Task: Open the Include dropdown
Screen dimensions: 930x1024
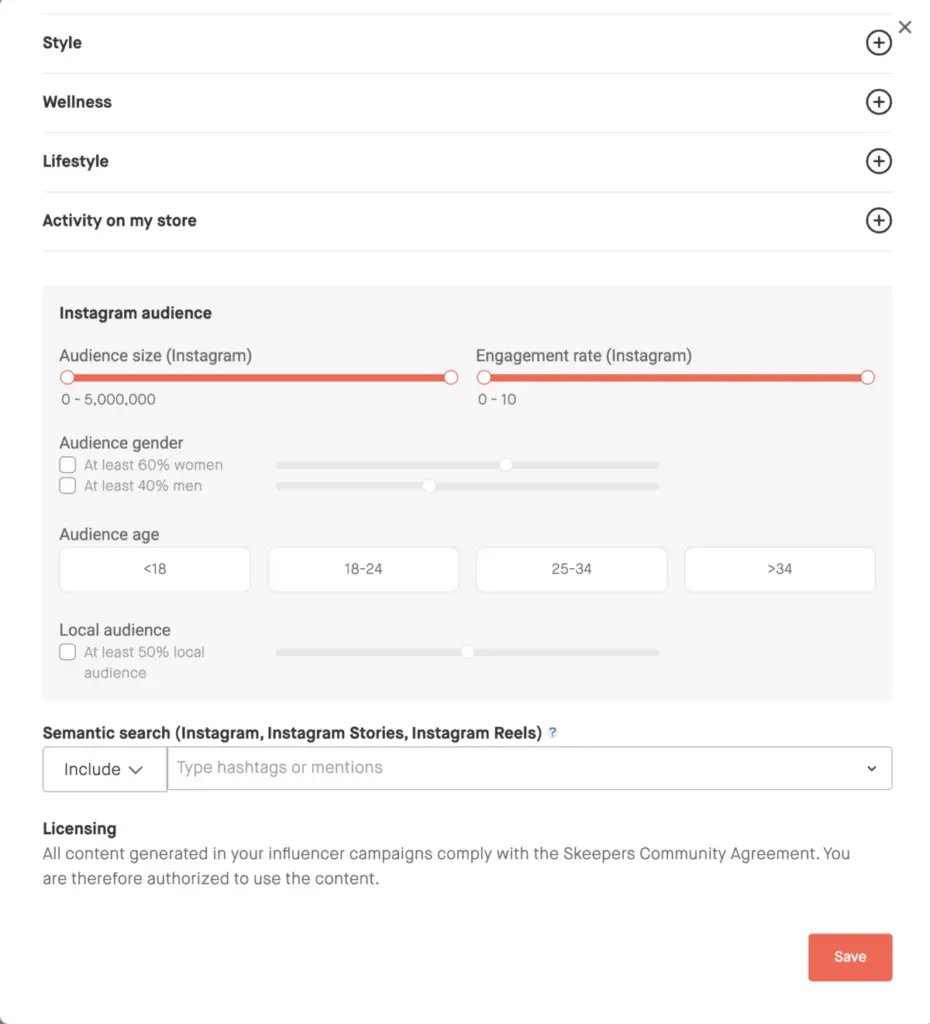Action: point(104,769)
